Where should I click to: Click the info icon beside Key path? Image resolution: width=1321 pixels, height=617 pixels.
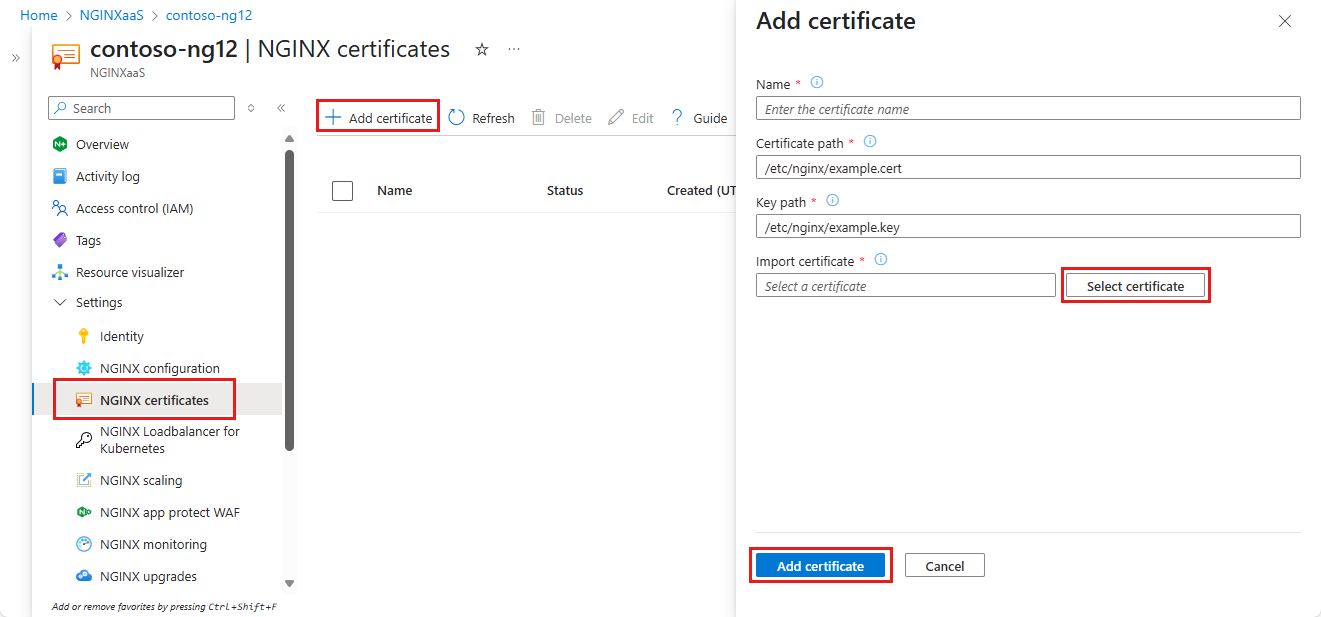832,201
